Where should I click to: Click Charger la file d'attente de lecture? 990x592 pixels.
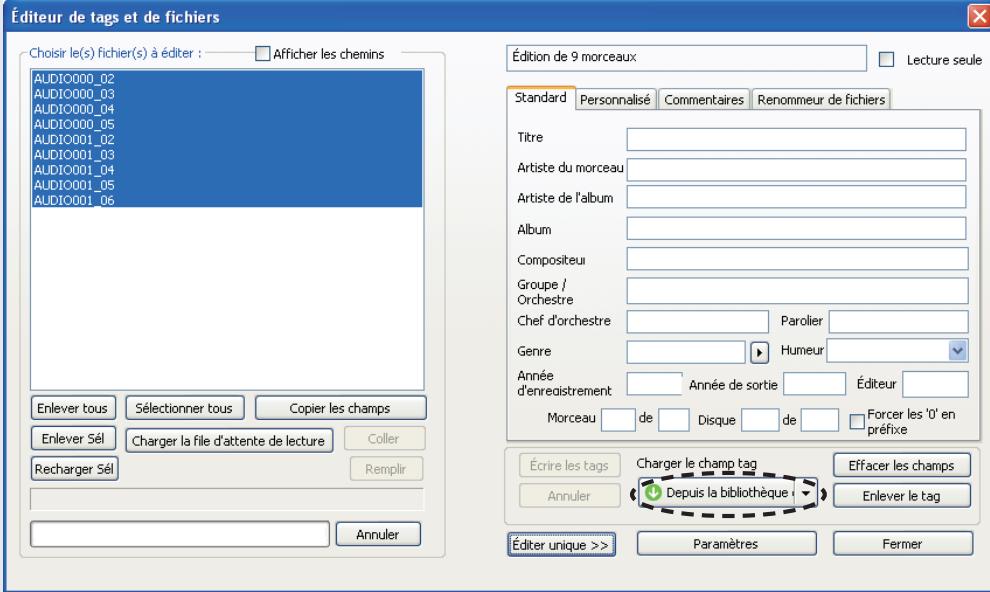tap(229, 441)
